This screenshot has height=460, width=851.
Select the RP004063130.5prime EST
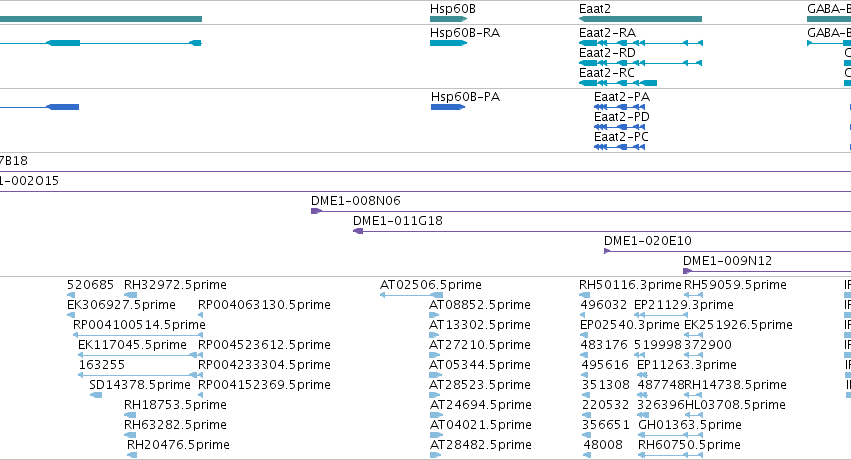264,305
